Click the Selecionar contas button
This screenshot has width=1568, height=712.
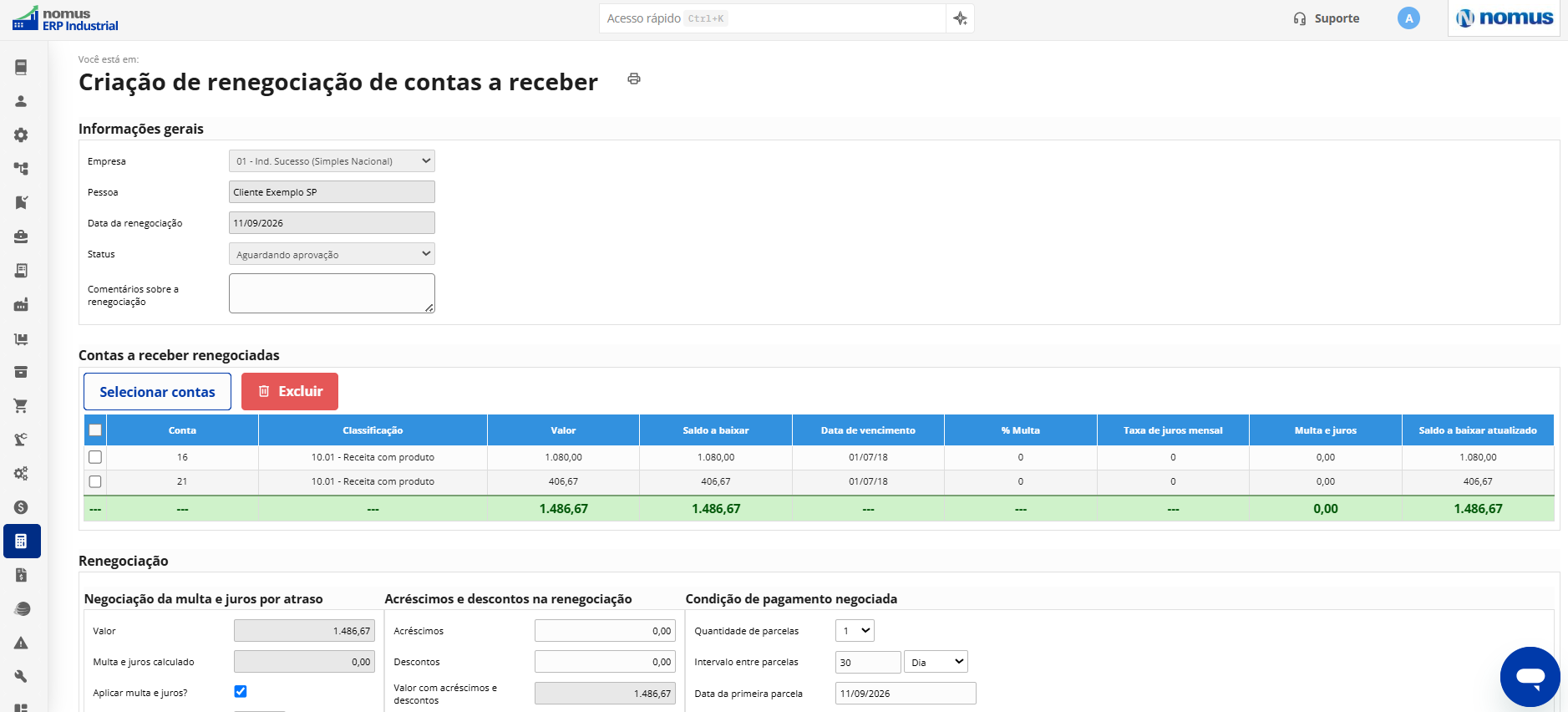(x=157, y=391)
